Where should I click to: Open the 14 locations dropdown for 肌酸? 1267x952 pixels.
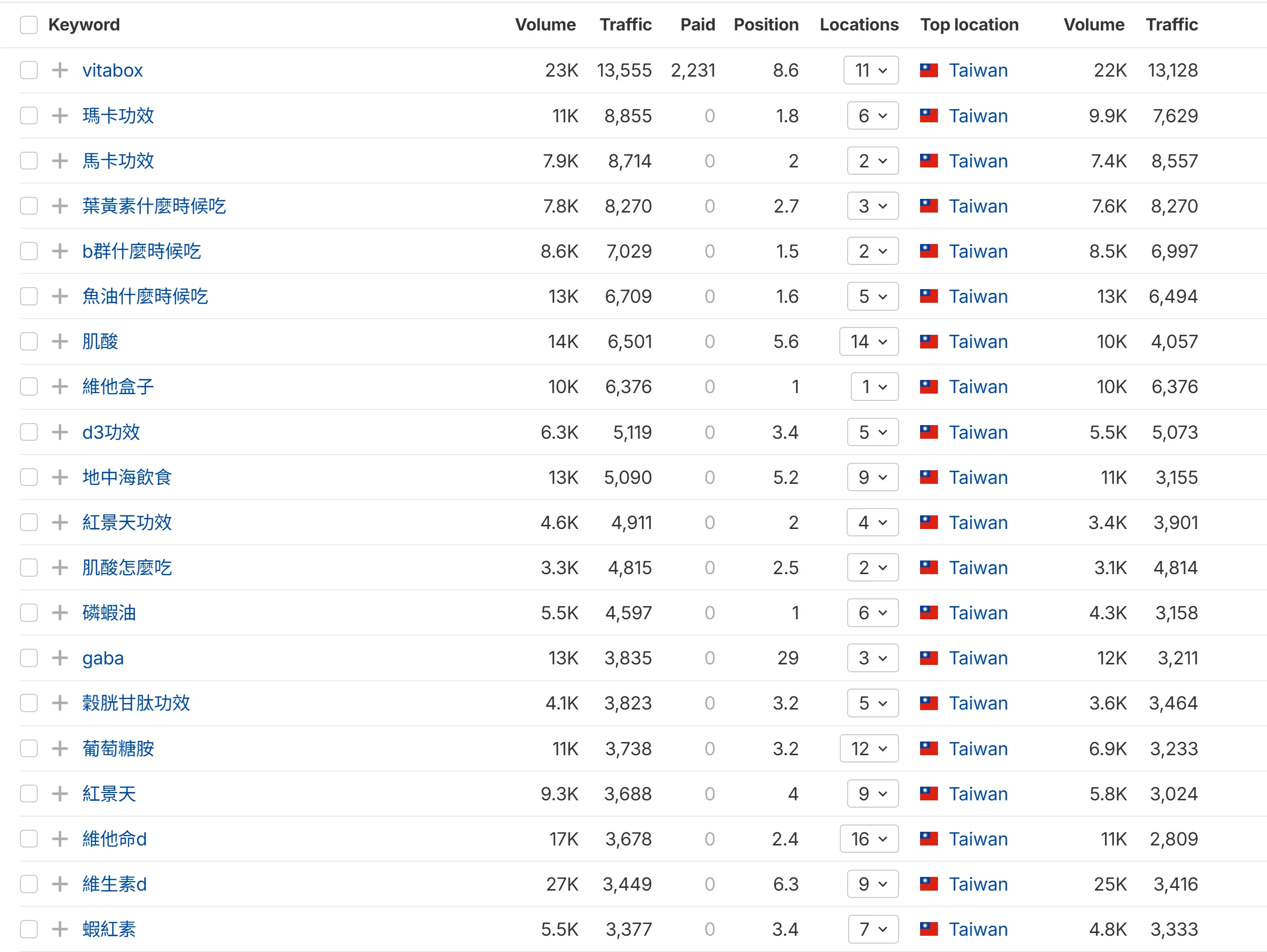click(x=868, y=342)
